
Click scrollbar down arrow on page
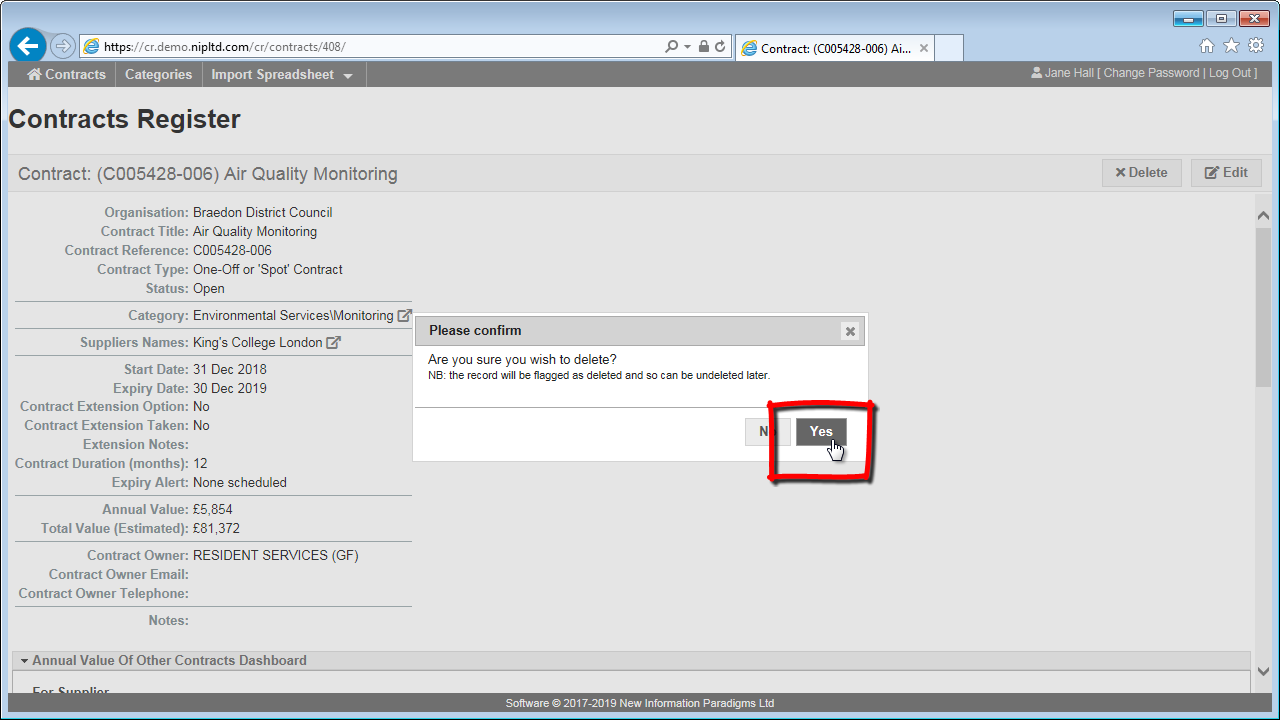coord(1263,672)
